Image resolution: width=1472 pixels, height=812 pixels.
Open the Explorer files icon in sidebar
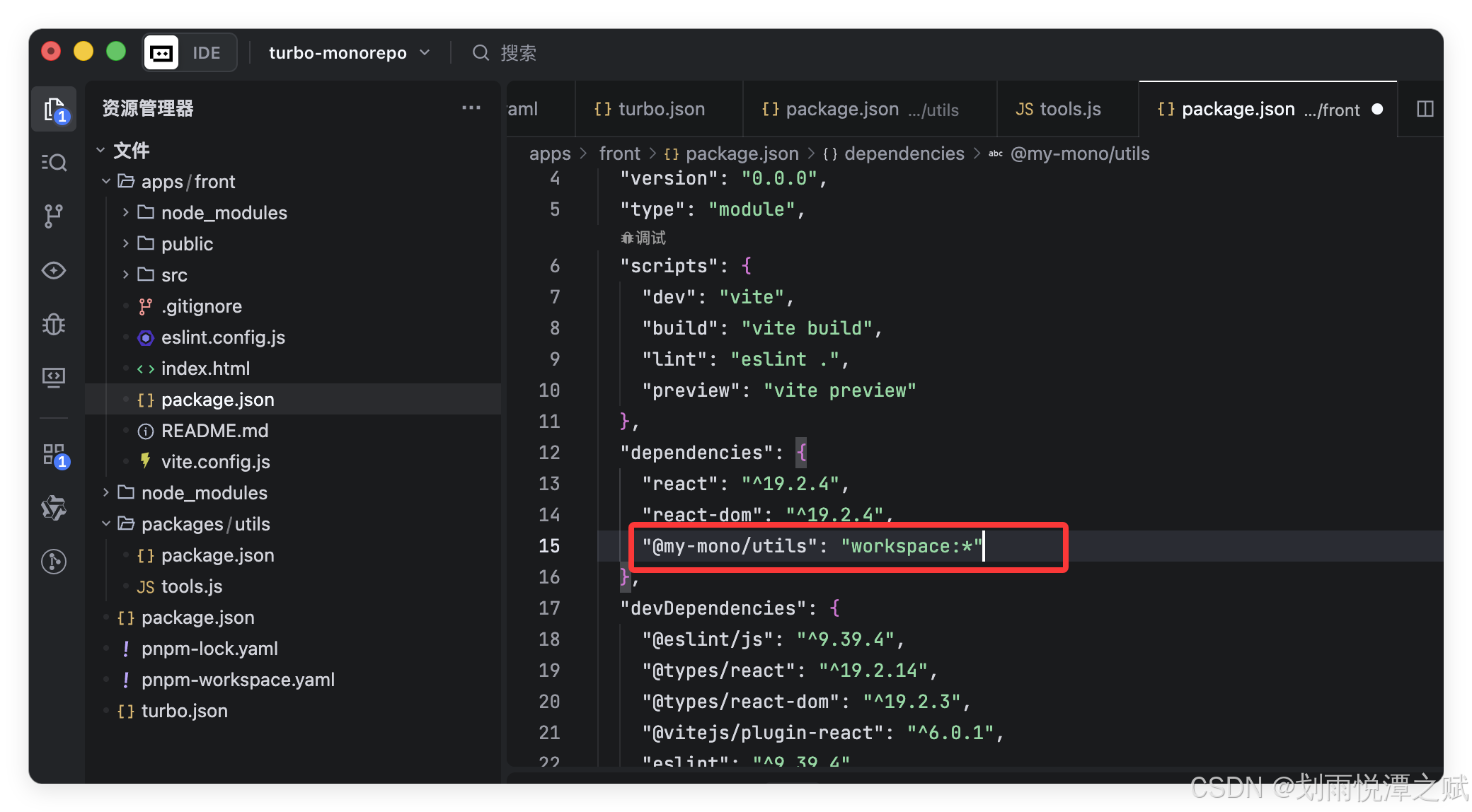tap(54, 110)
